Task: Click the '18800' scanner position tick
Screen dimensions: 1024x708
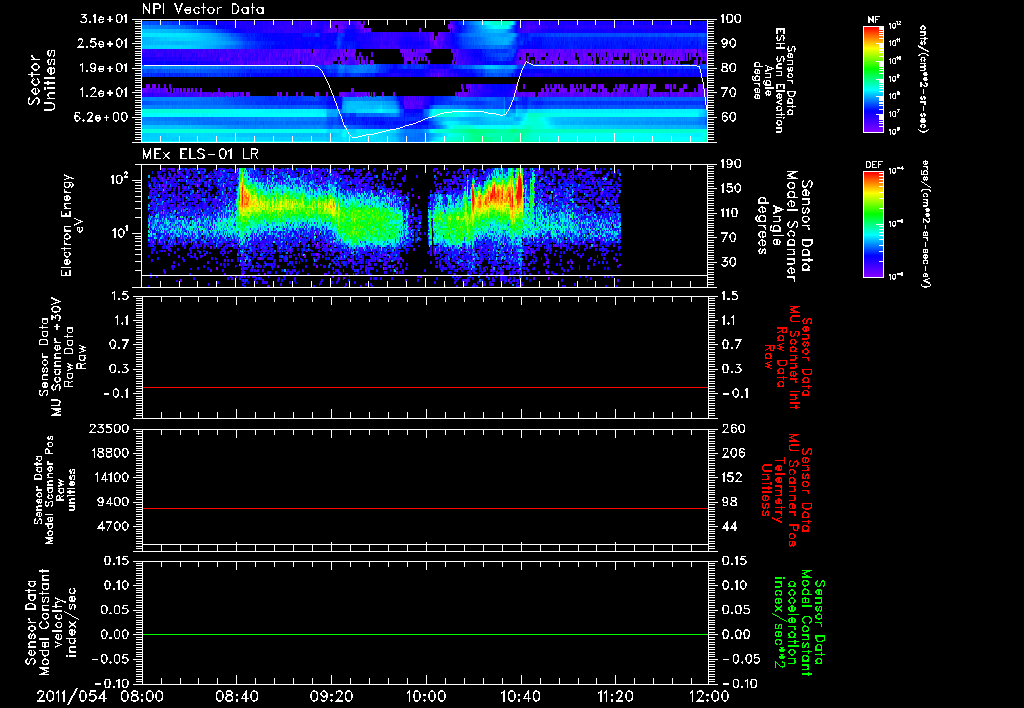Action: (x=110, y=453)
